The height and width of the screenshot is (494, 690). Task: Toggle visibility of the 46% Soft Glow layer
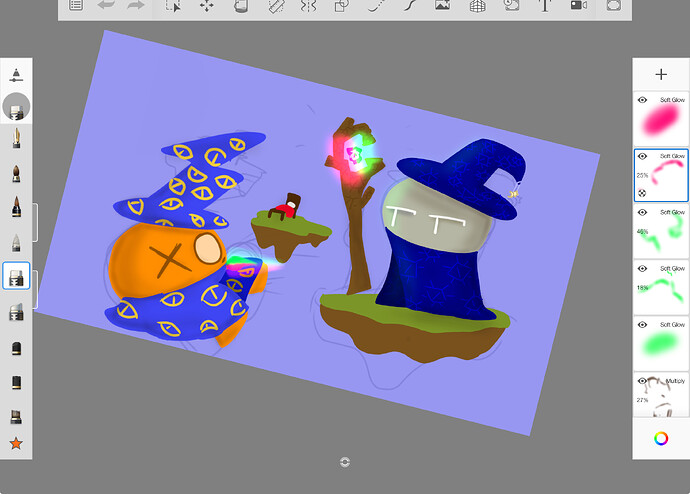[642, 212]
